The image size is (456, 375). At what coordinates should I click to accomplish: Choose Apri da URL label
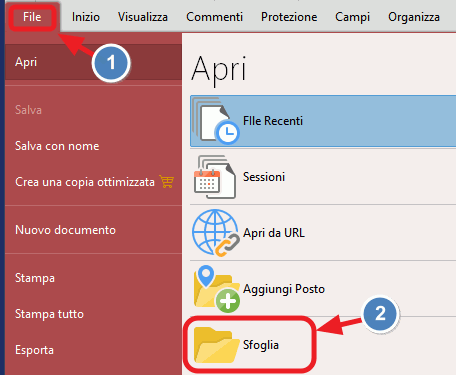pyautogui.click(x=274, y=233)
